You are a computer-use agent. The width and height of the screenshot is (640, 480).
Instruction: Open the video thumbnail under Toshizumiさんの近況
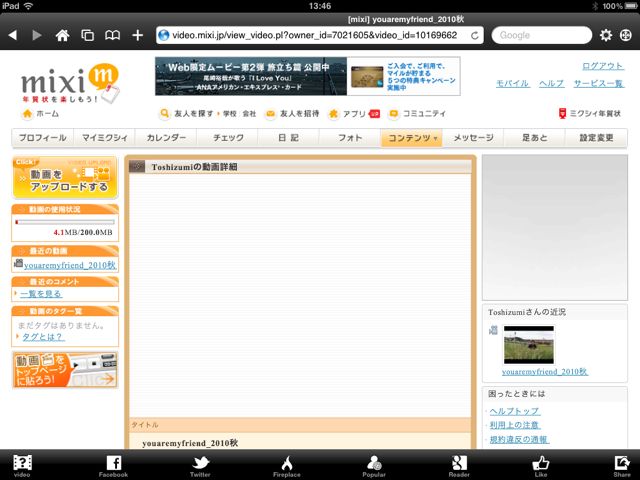point(529,345)
